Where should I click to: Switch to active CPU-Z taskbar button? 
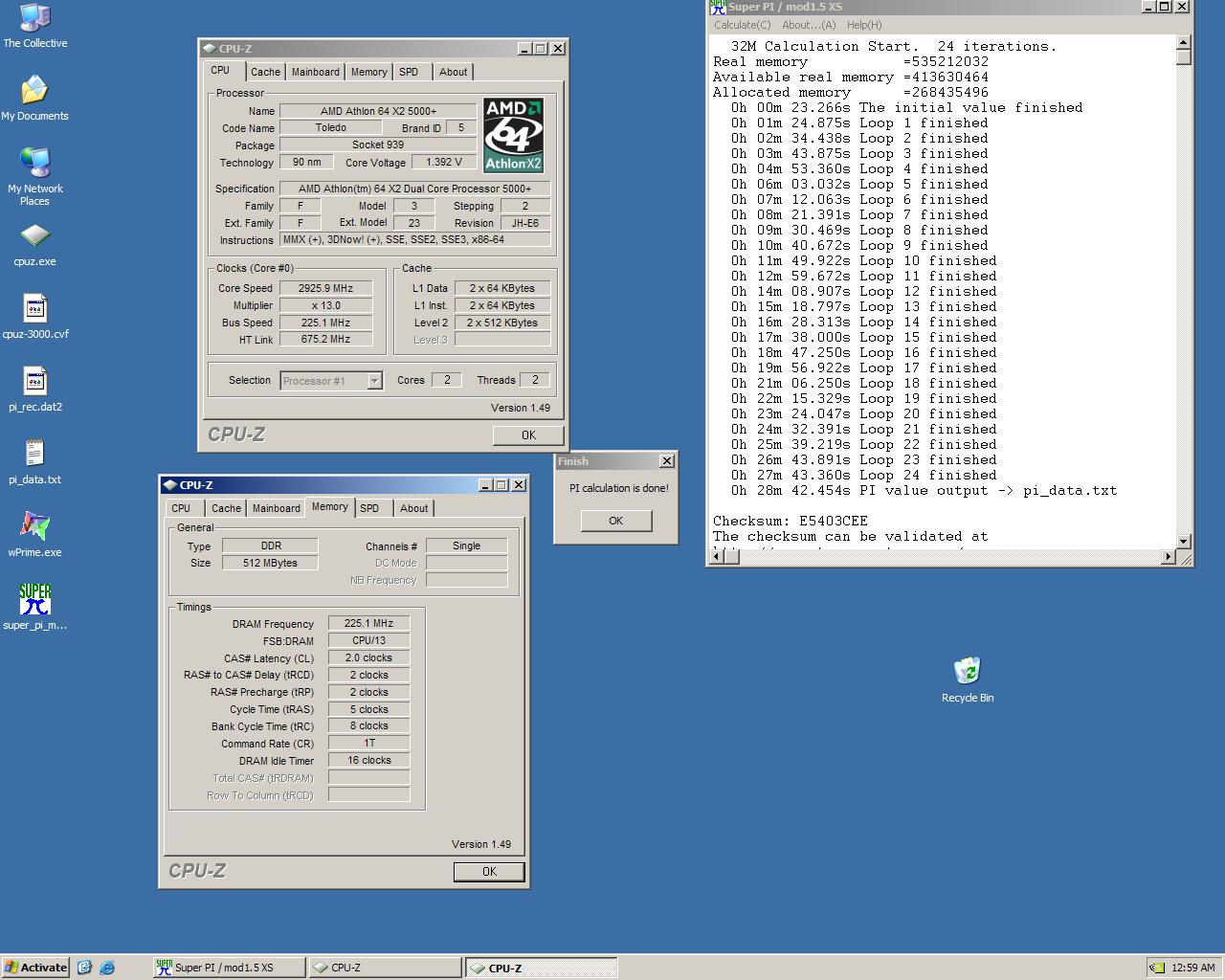tap(542, 968)
